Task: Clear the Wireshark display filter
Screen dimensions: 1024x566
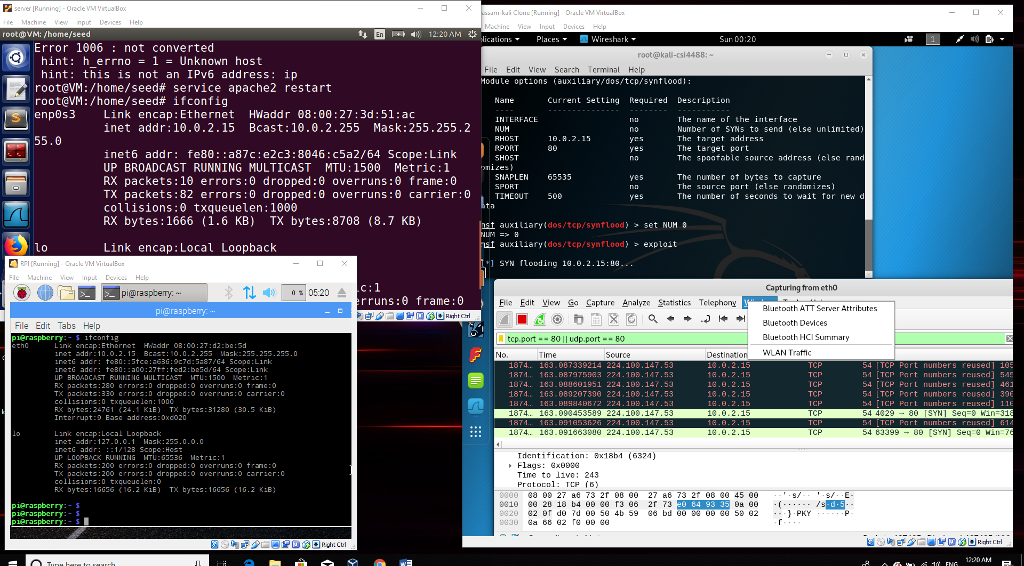Action: click(1008, 339)
